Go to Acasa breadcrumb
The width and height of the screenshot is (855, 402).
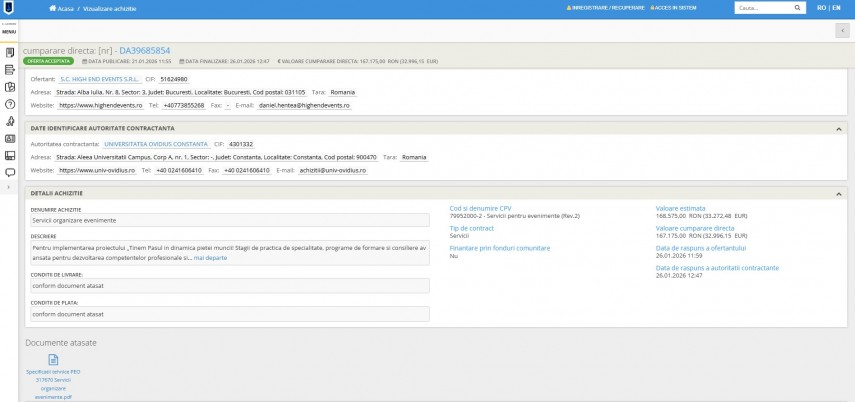pos(66,8)
